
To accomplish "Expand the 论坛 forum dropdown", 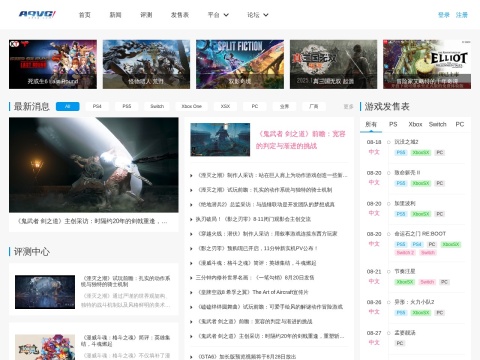I will pos(258,15).
